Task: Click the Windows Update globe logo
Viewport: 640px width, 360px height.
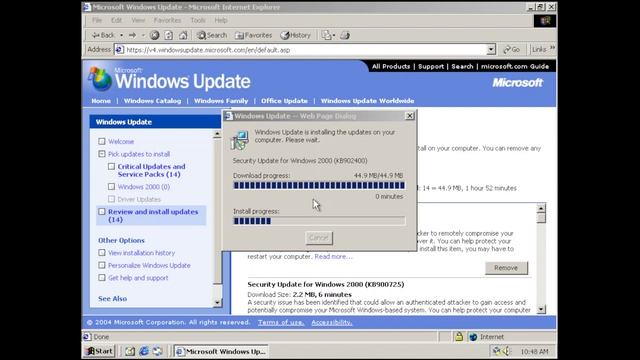Action: tap(100, 79)
